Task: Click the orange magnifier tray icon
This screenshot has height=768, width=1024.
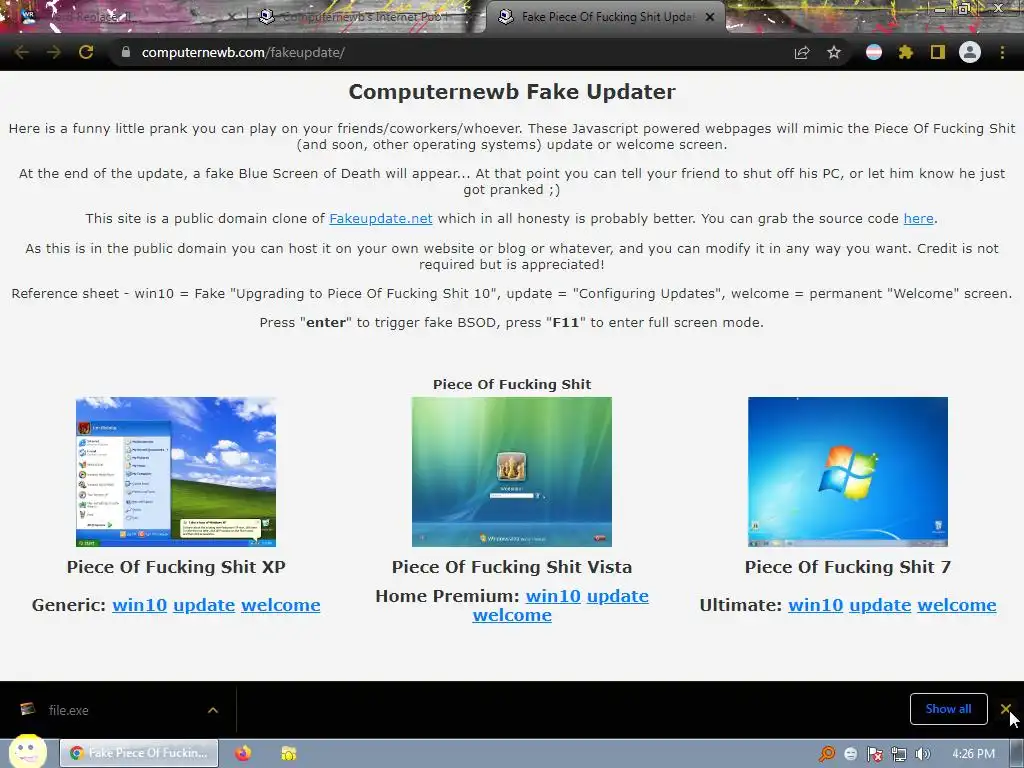Action: pyautogui.click(x=827, y=754)
